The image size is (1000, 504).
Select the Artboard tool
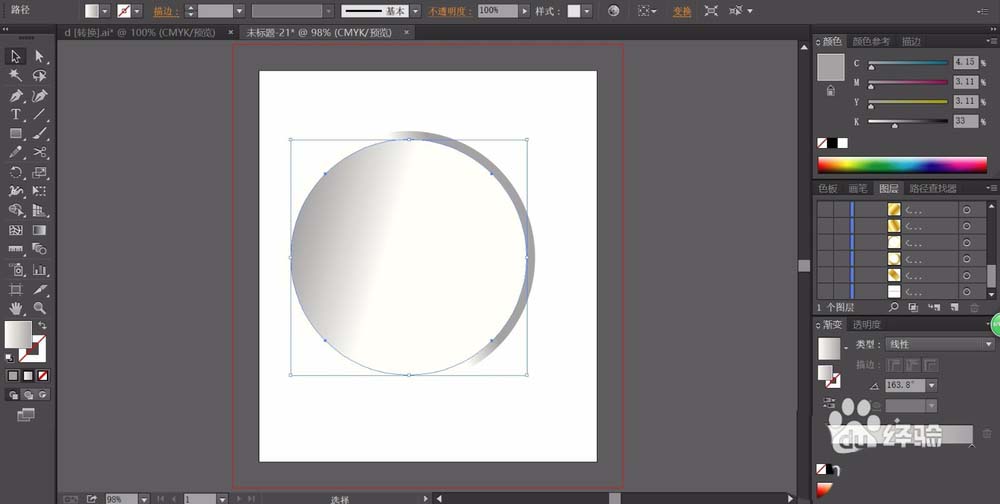15,290
